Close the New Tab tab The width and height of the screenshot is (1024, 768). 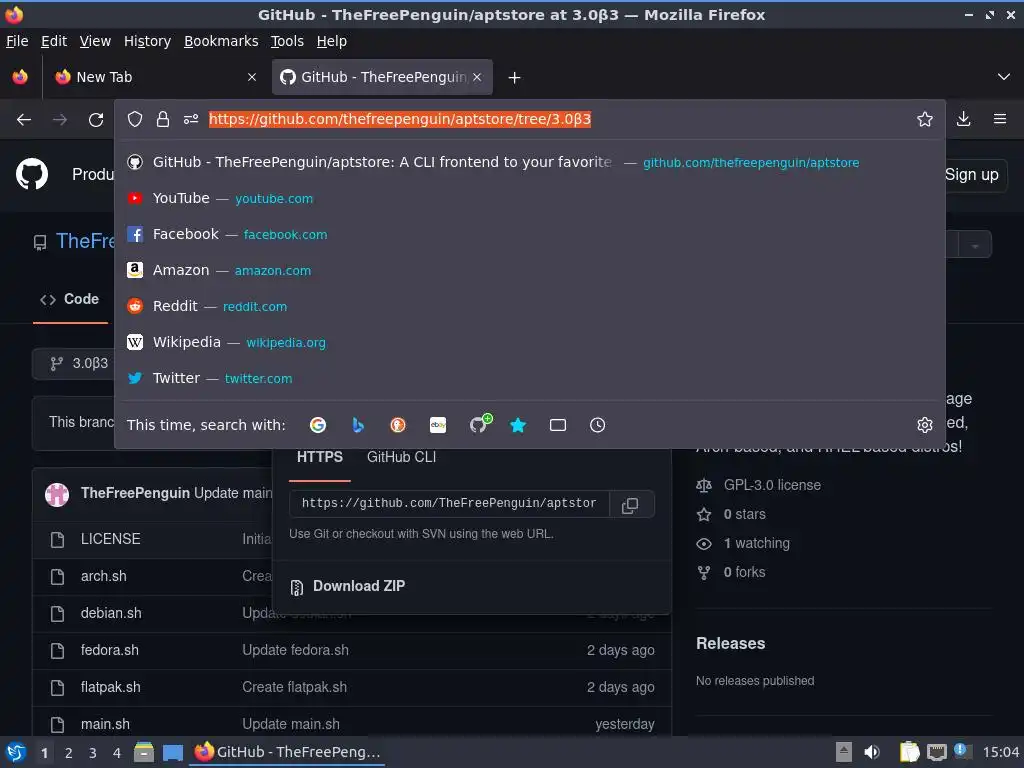pos(252,77)
